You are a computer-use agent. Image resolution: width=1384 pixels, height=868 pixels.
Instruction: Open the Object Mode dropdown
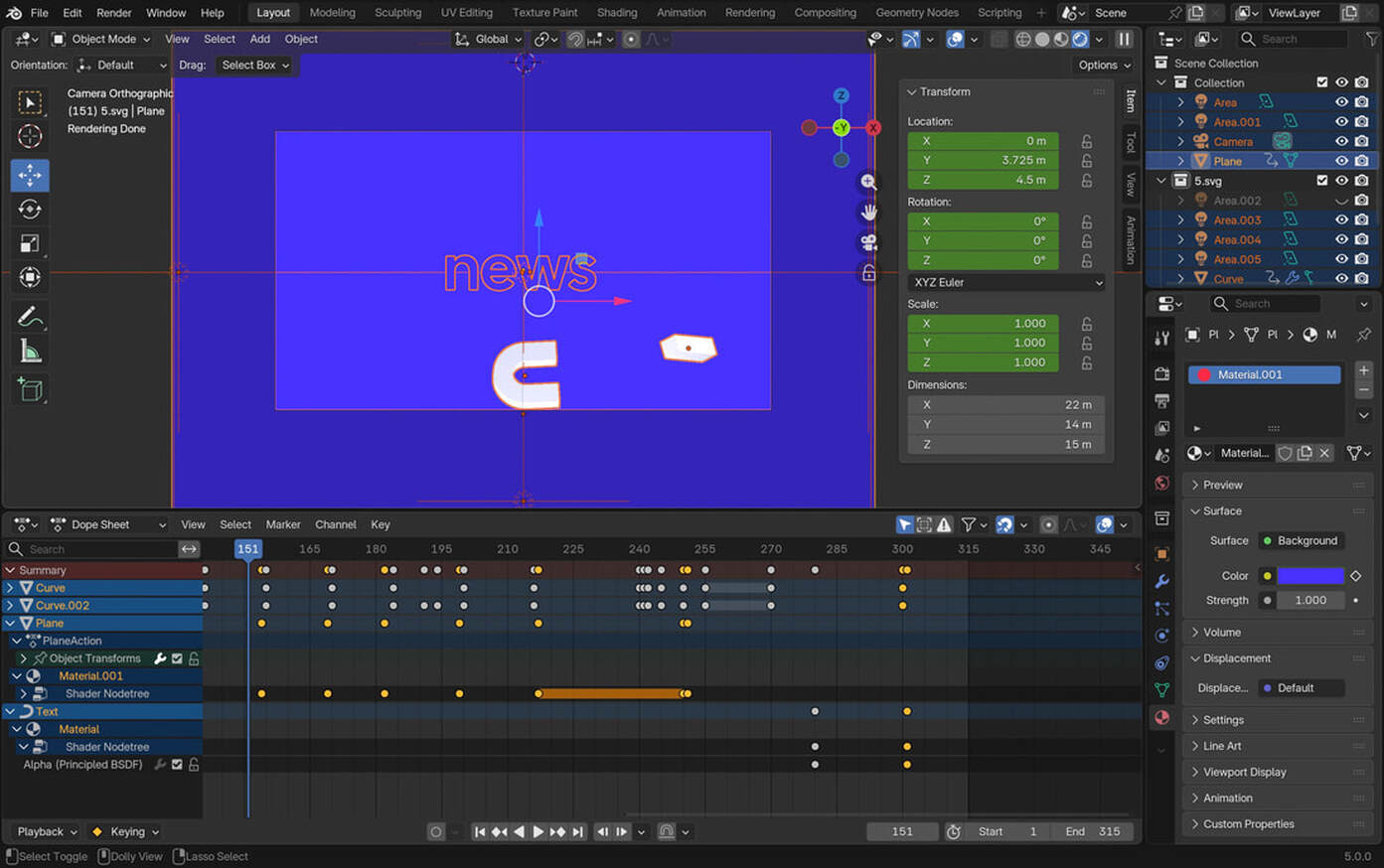click(x=101, y=39)
